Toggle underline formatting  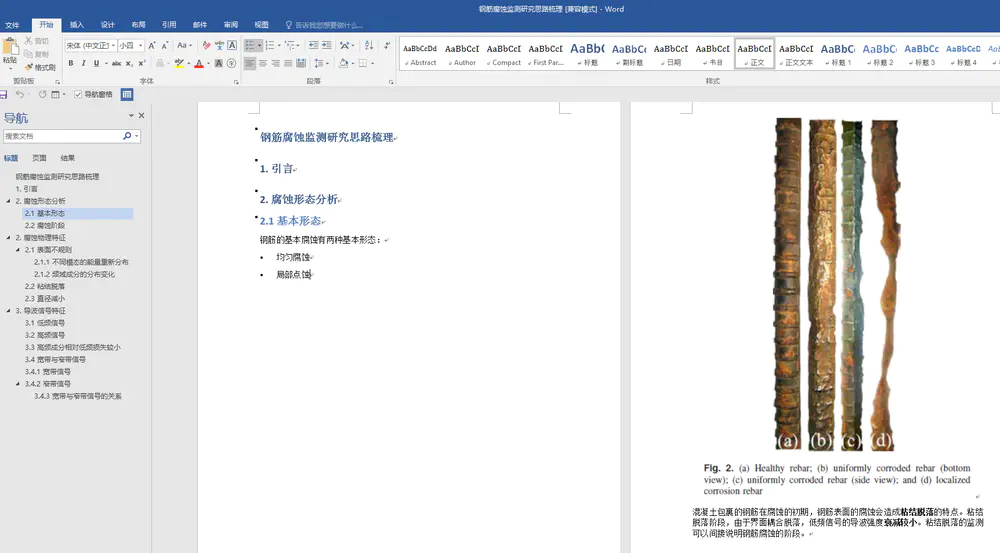click(x=96, y=63)
